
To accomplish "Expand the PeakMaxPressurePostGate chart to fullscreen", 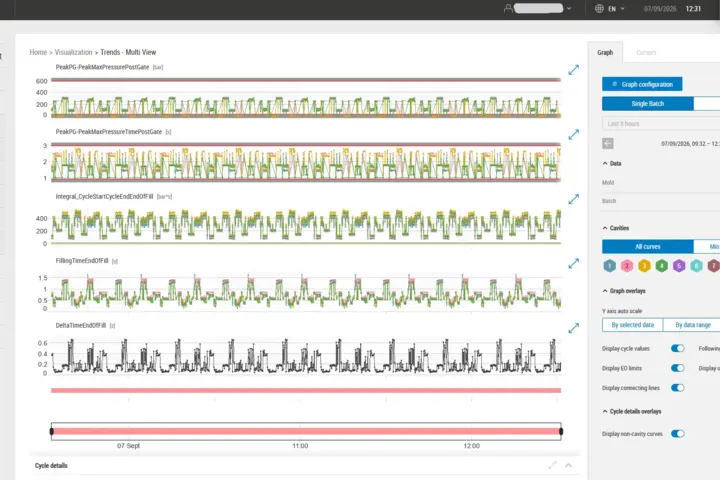I will (574, 70).
